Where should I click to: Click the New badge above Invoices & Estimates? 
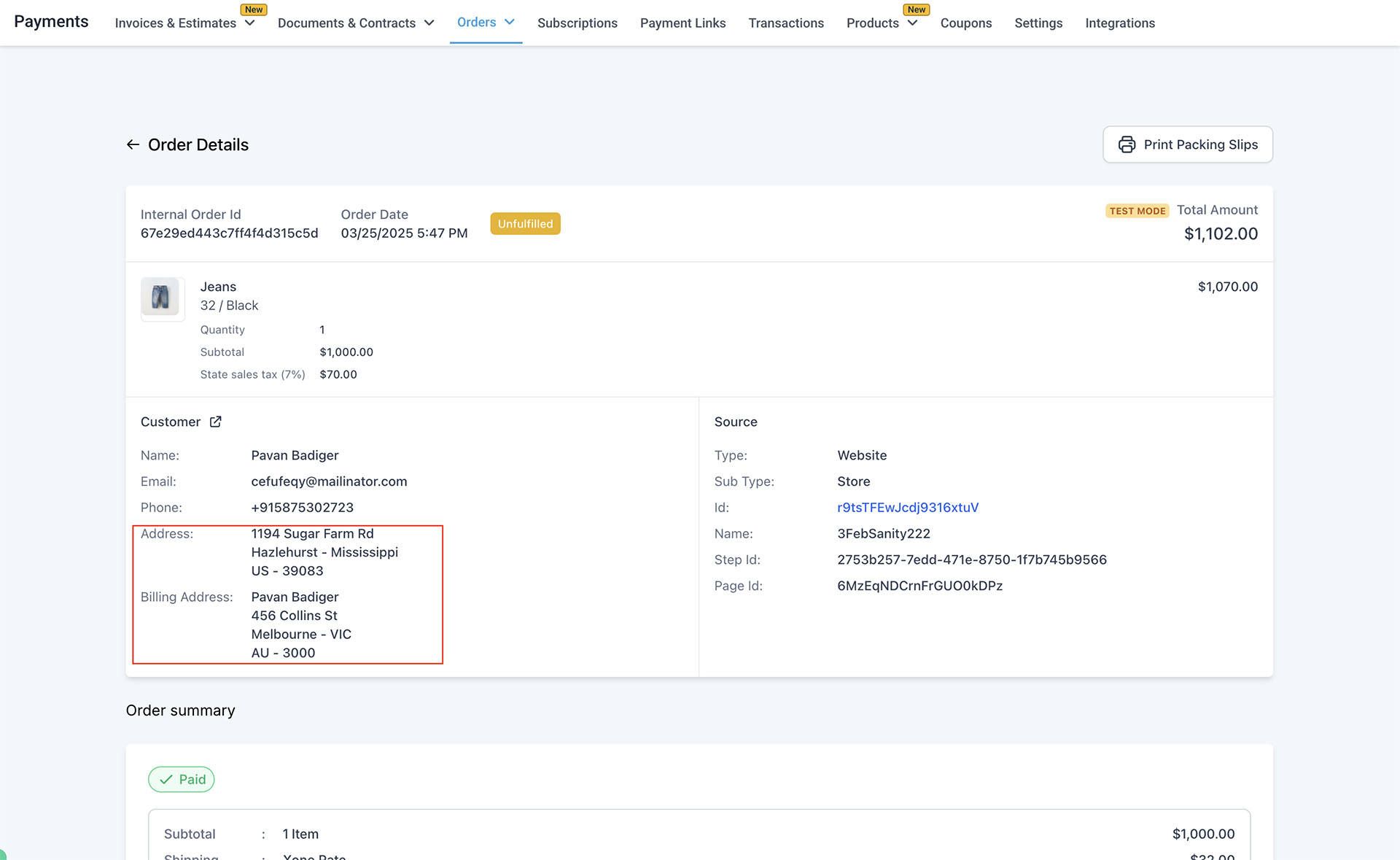tap(254, 9)
